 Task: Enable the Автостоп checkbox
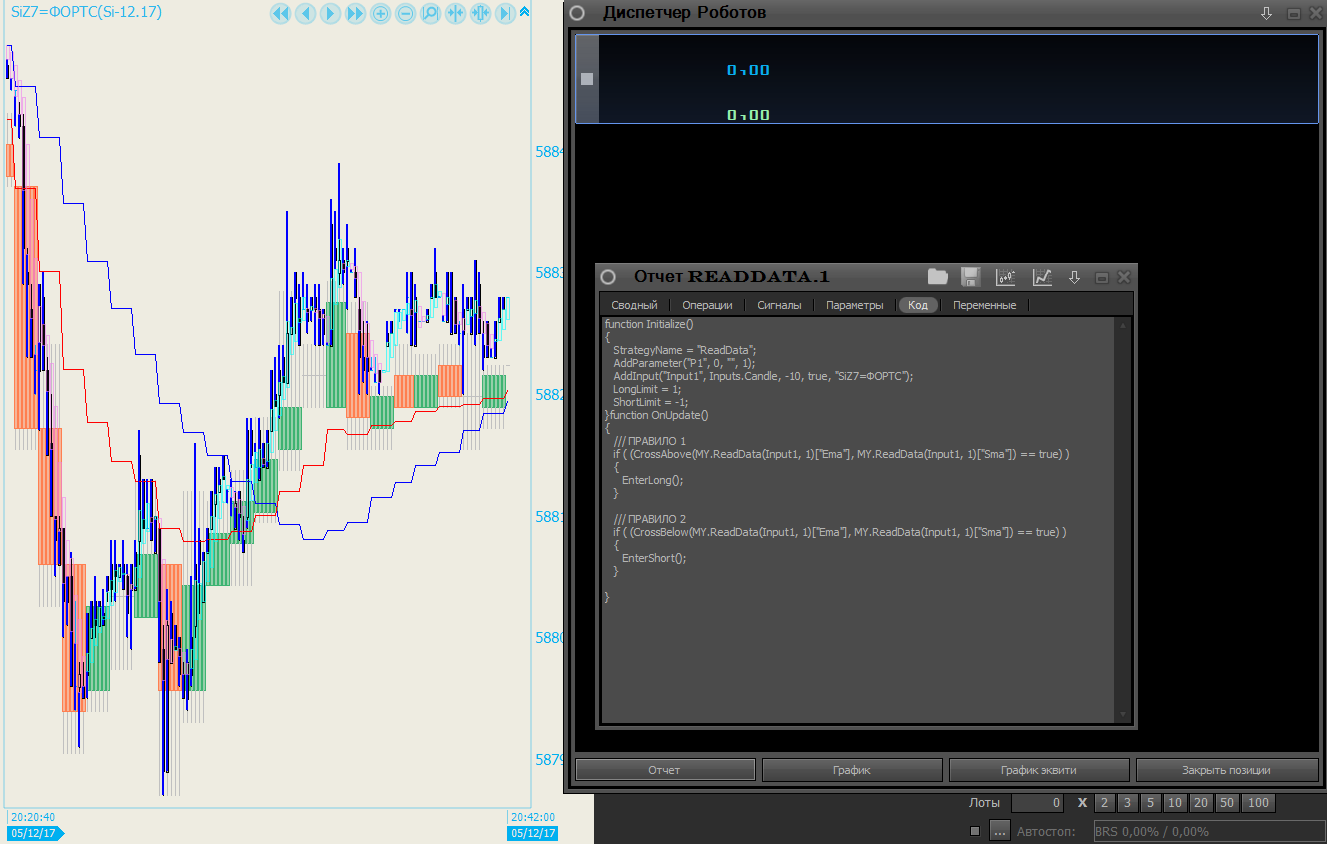click(x=975, y=831)
